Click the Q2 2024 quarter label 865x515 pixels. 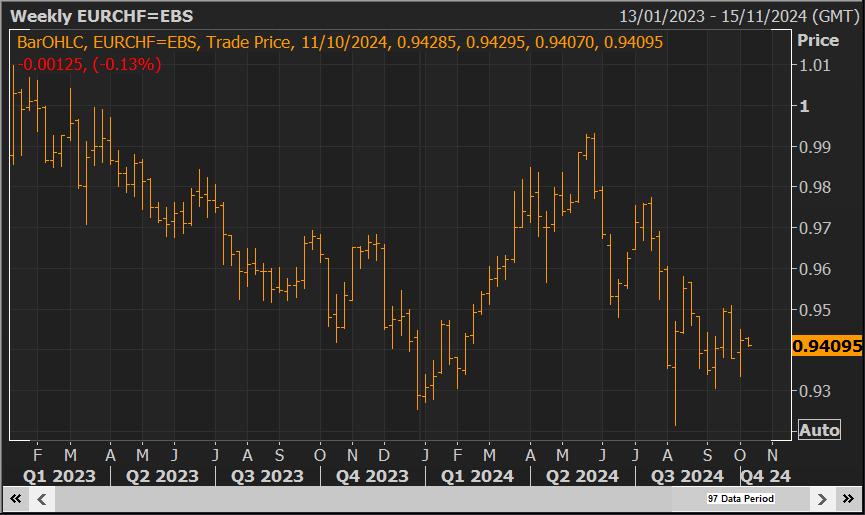point(582,476)
